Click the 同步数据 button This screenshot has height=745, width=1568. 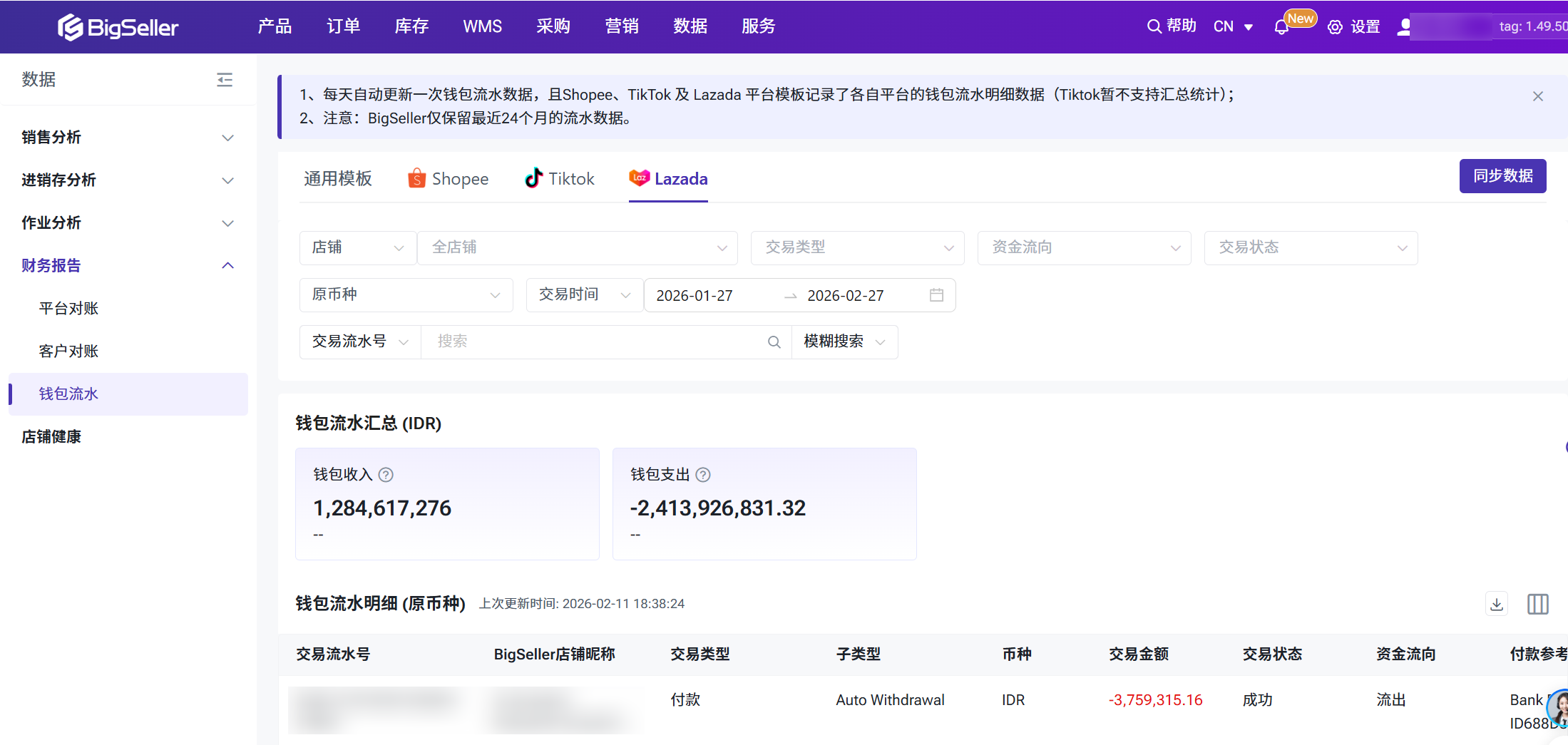click(x=1502, y=176)
